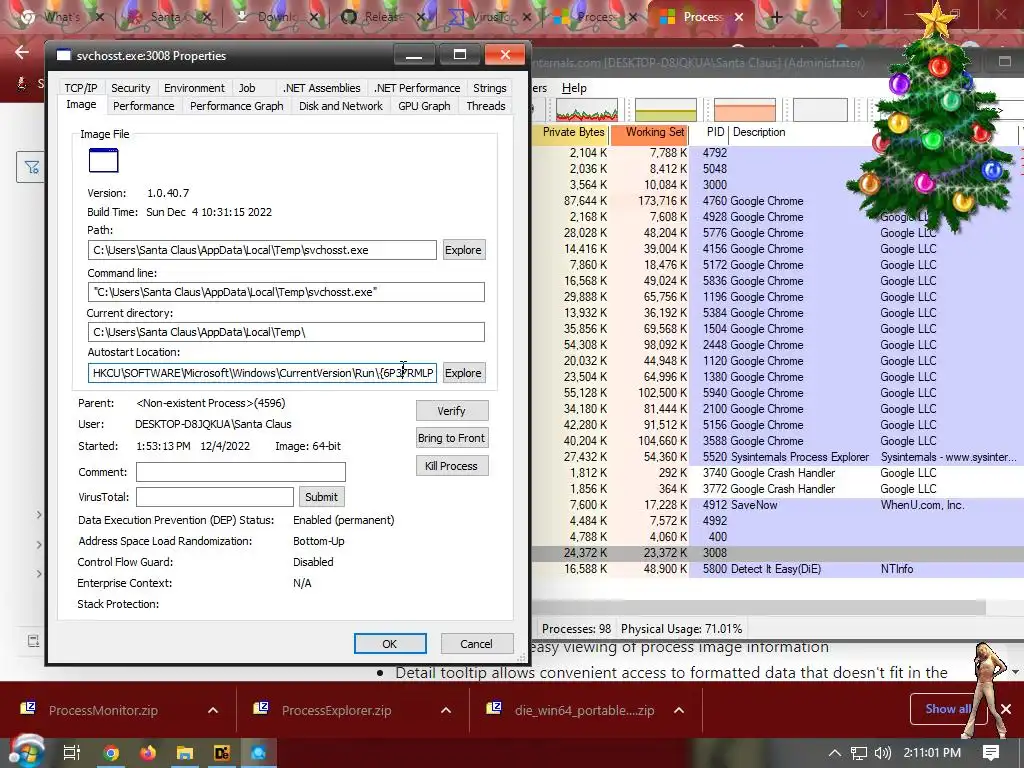Open the GPU Graph tab
Image resolution: width=1024 pixels, height=768 pixels.
click(x=424, y=106)
